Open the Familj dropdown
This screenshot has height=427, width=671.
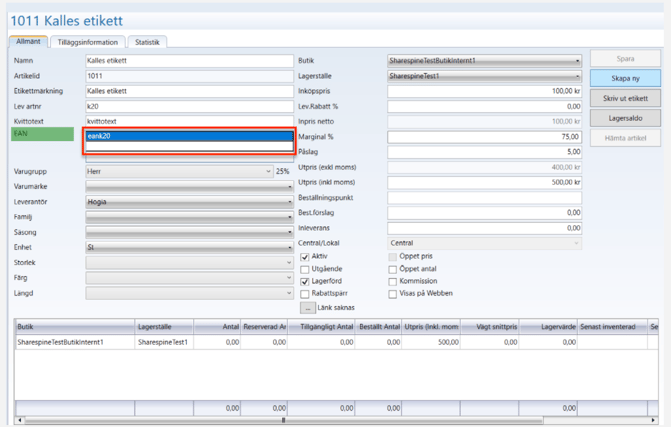coord(189,217)
